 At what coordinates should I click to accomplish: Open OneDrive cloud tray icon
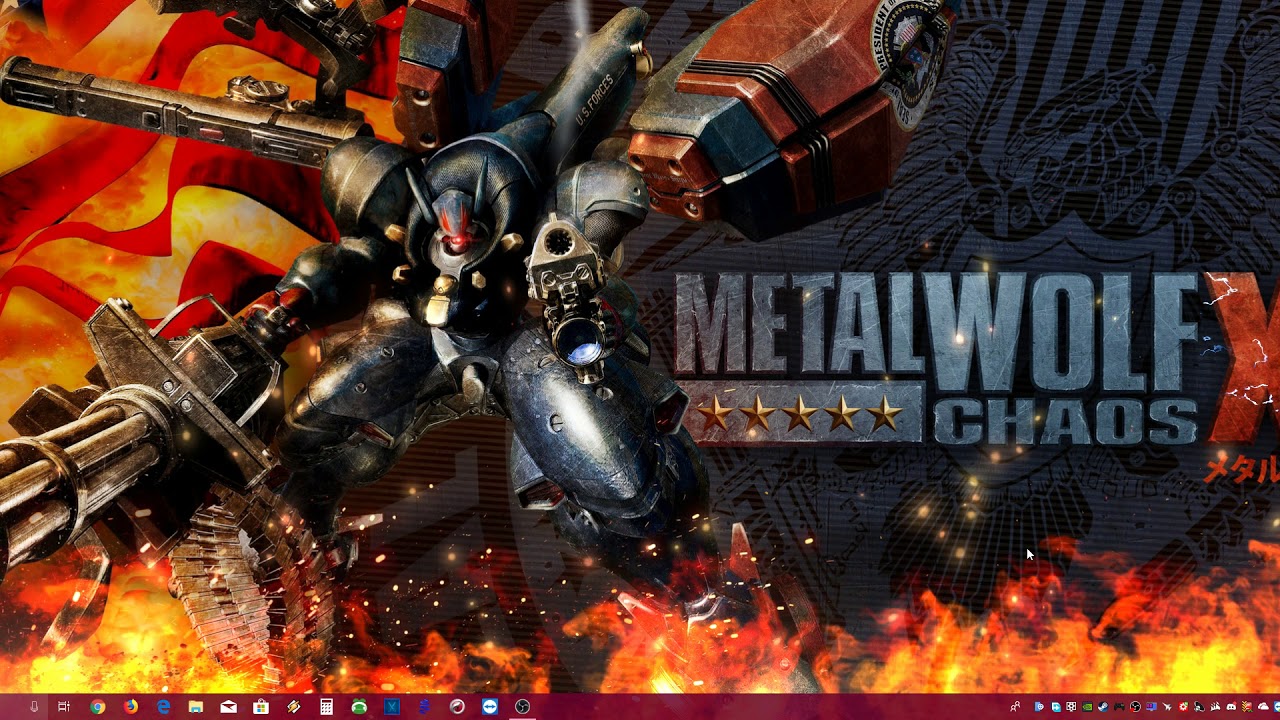coord(1263,707)
